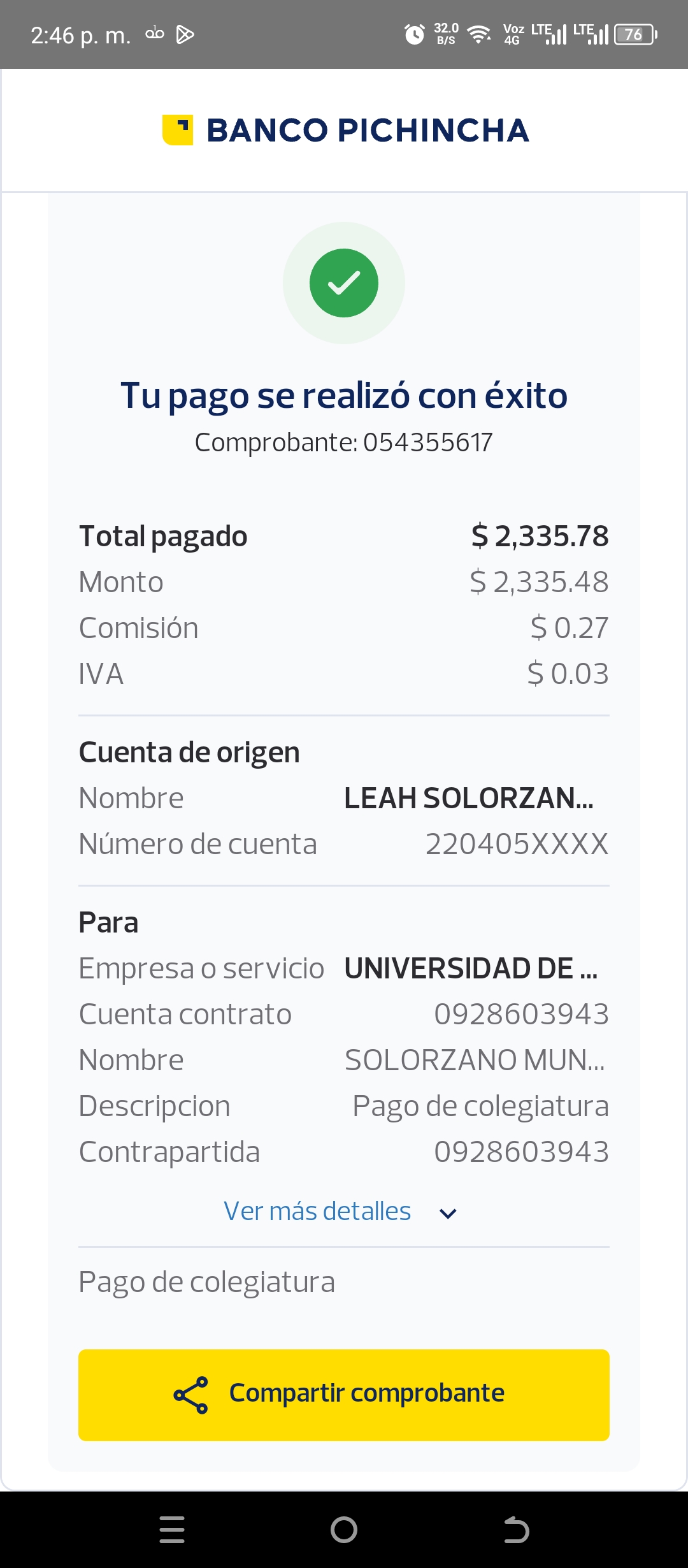Click the 'Ver más detalles' link
688x1568 pixels.
[x=317, y=1211]
